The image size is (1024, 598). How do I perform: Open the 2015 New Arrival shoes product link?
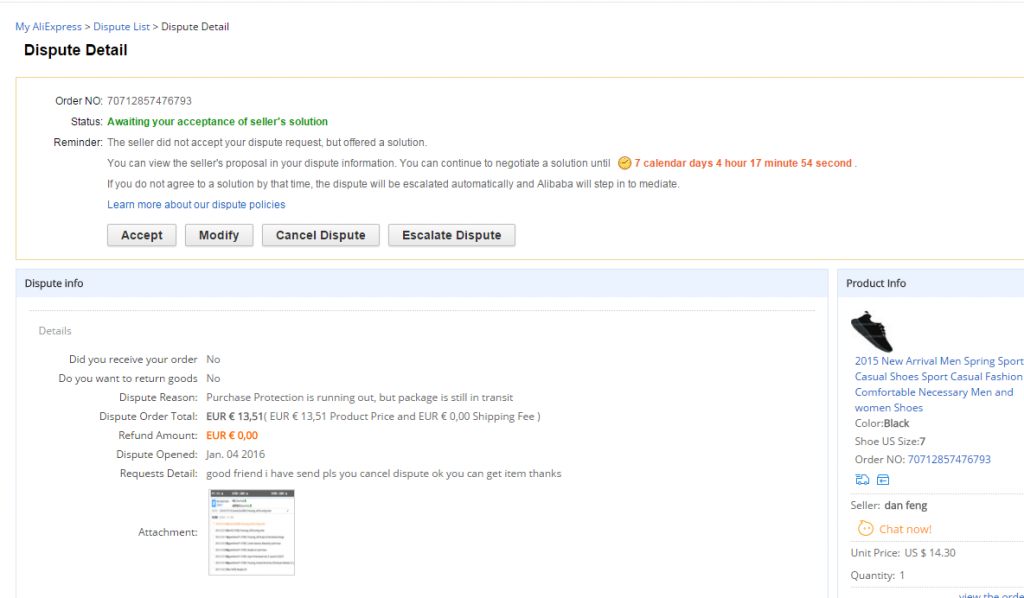click(938, 384)
